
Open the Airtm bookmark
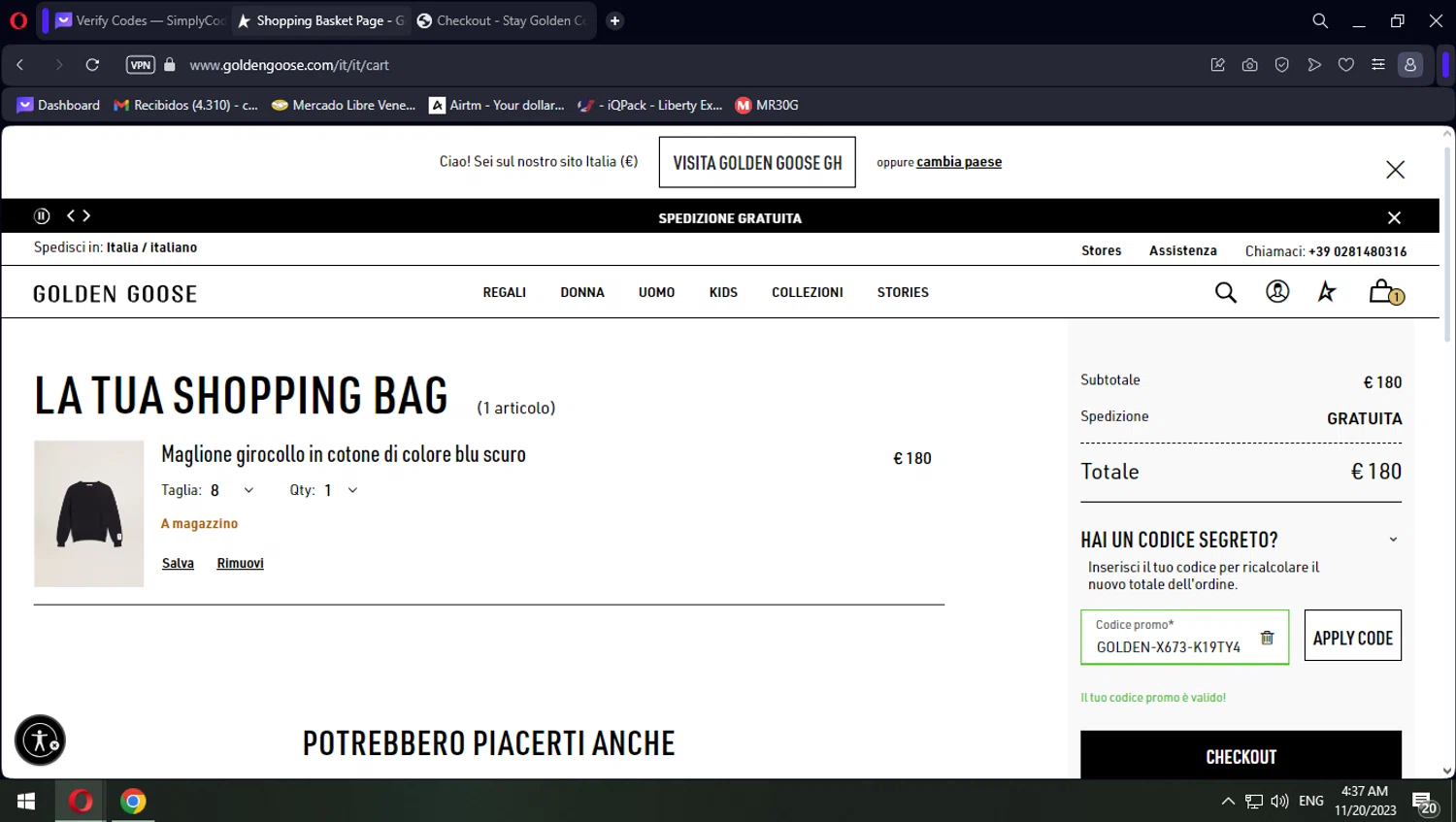(x=497, y=105)
